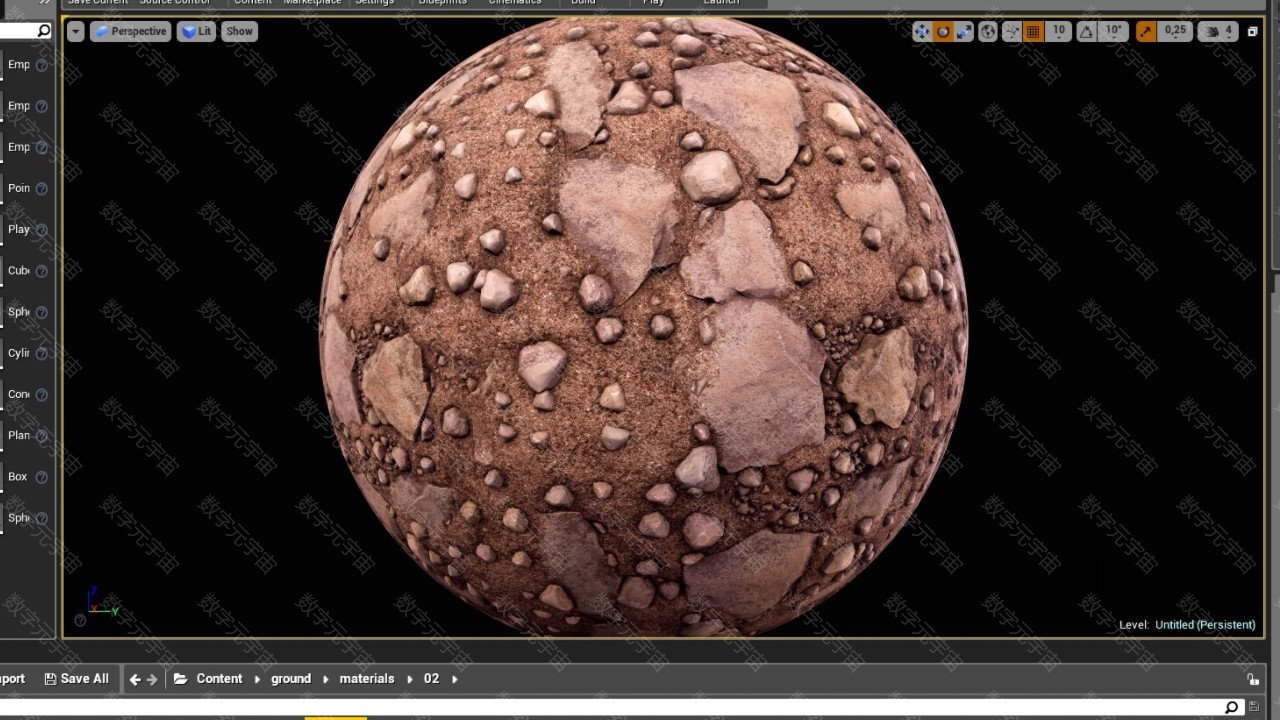
Task: Click the Save All button
Action: pyautogui.click(x=77, y=679)
